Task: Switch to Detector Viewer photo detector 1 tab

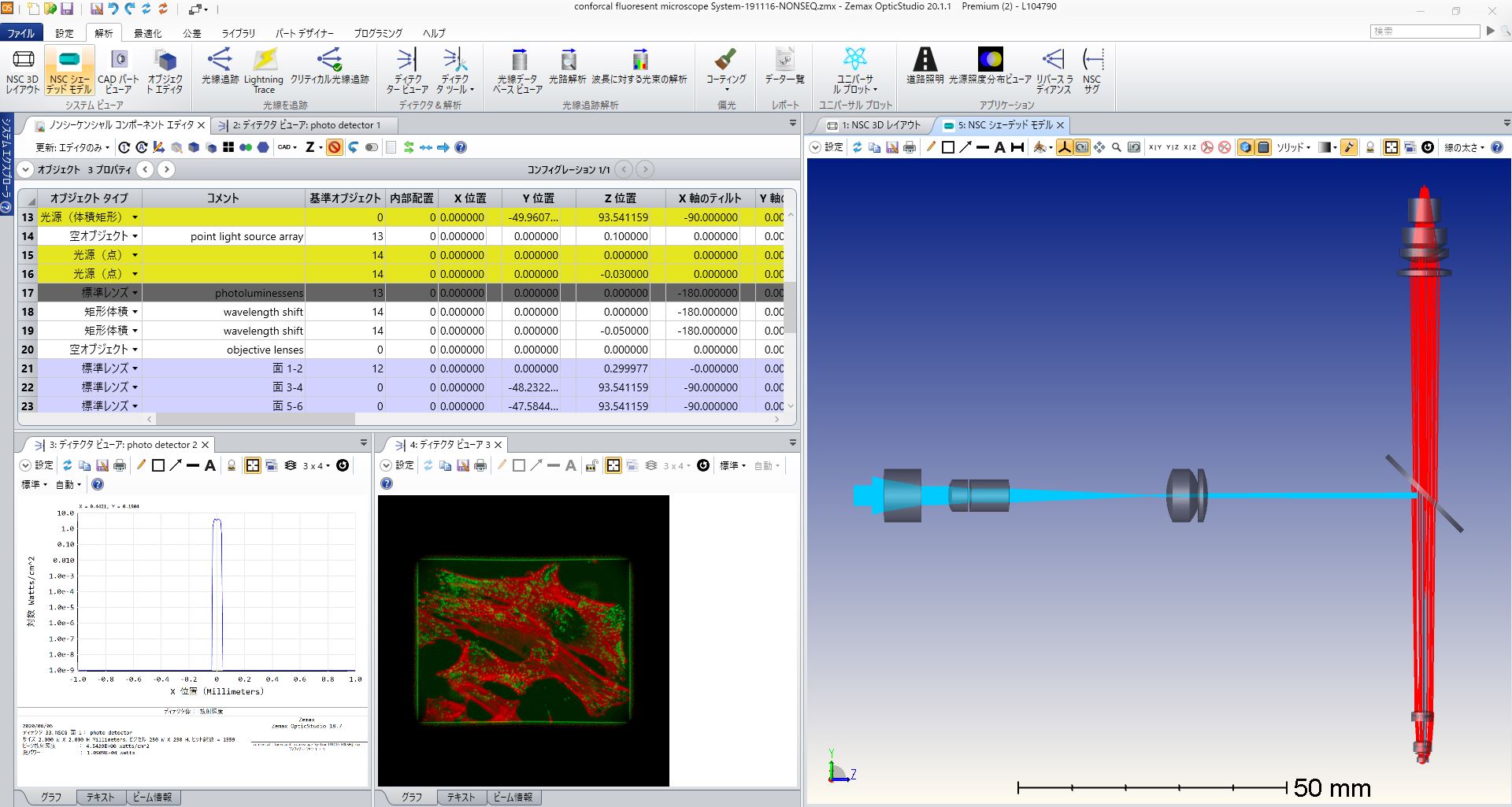Action: pos(305,125)
